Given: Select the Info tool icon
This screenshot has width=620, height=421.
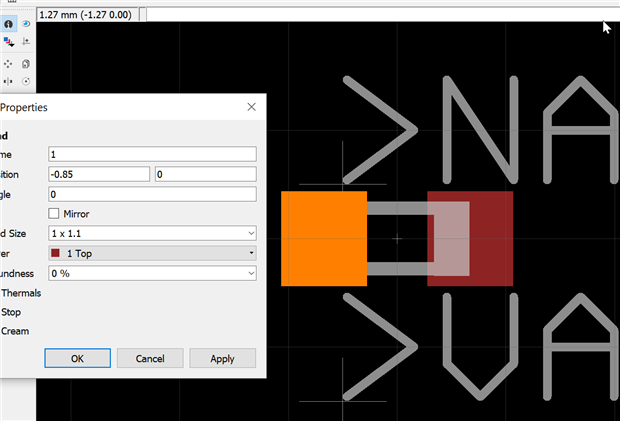Looking at the screenshot, I should coord(8,24).
